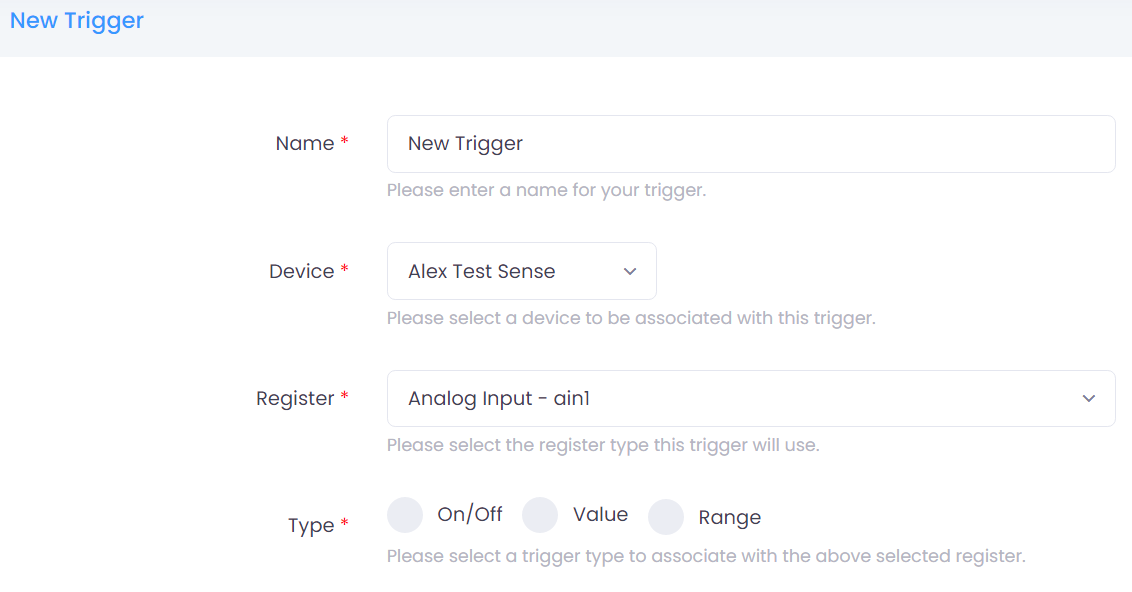
Task: Select the On/Off trigger type radio
Action: click(405, 516)
